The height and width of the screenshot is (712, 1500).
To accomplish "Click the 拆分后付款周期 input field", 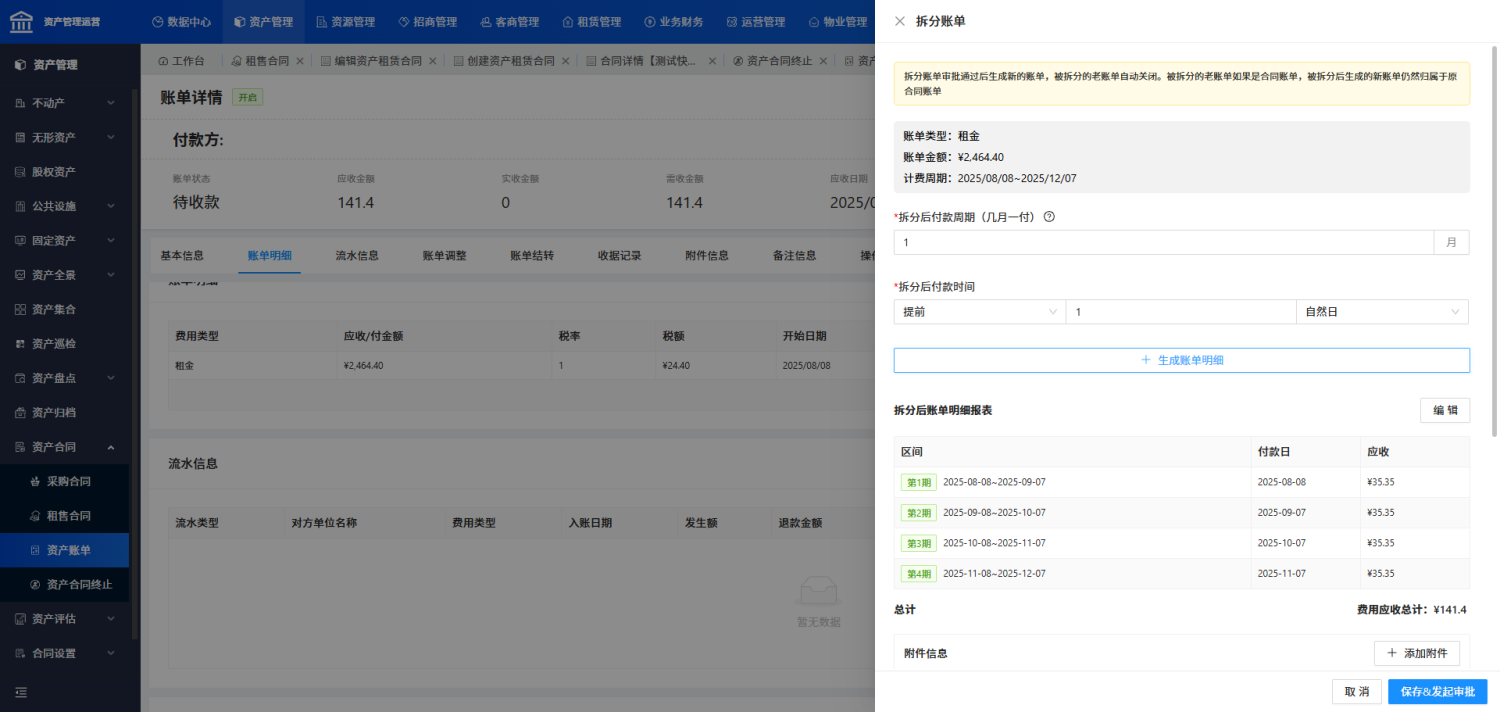I will pos(1163,242).
